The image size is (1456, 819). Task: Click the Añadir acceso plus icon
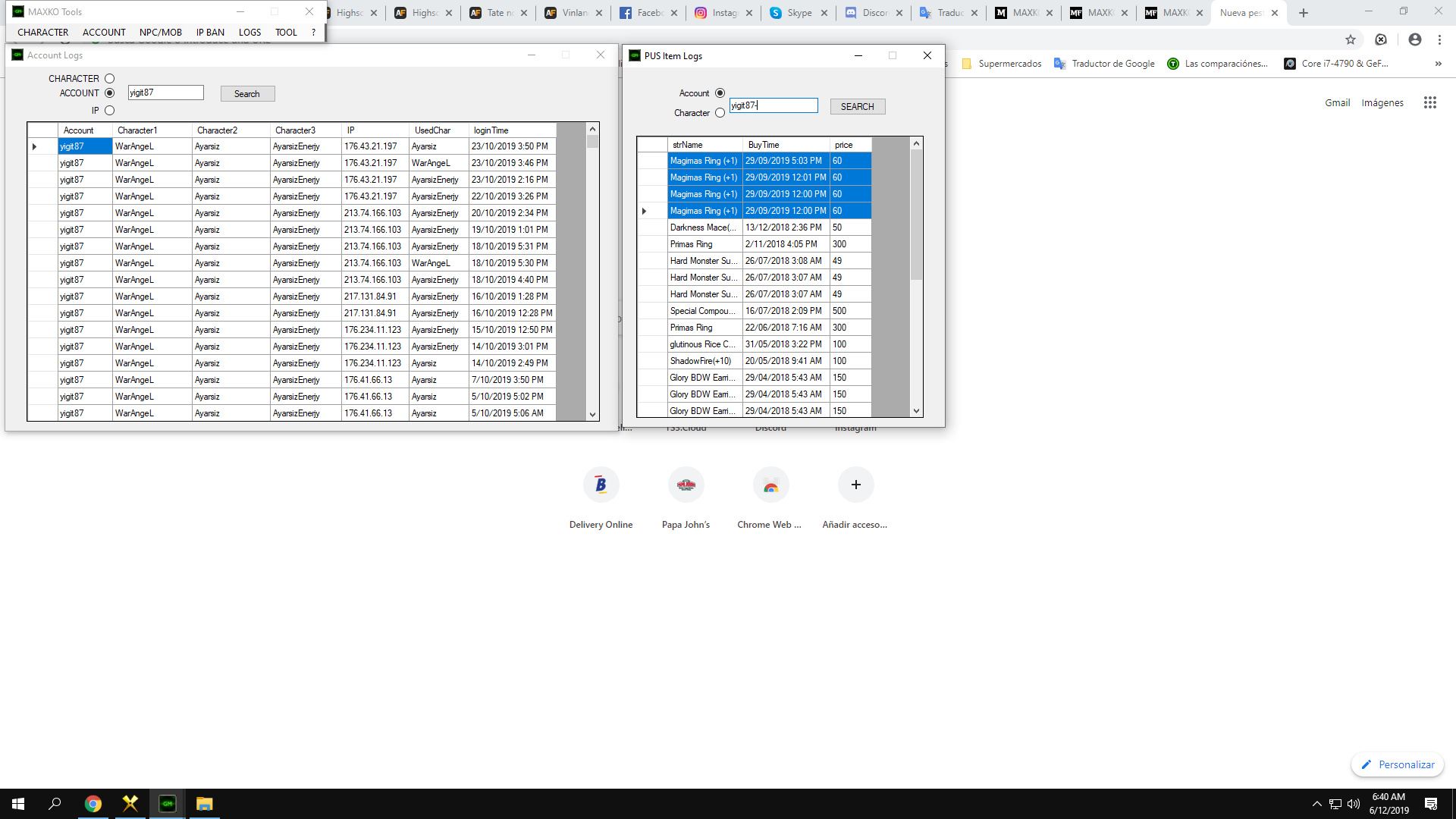[855, 485]
